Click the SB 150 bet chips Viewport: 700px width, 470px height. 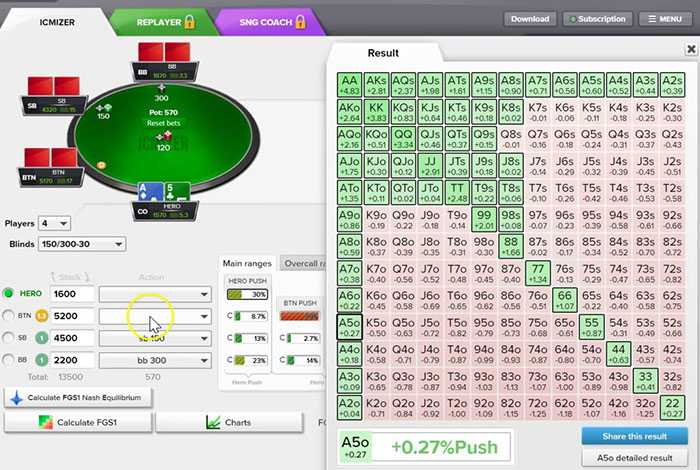[104, 108]
